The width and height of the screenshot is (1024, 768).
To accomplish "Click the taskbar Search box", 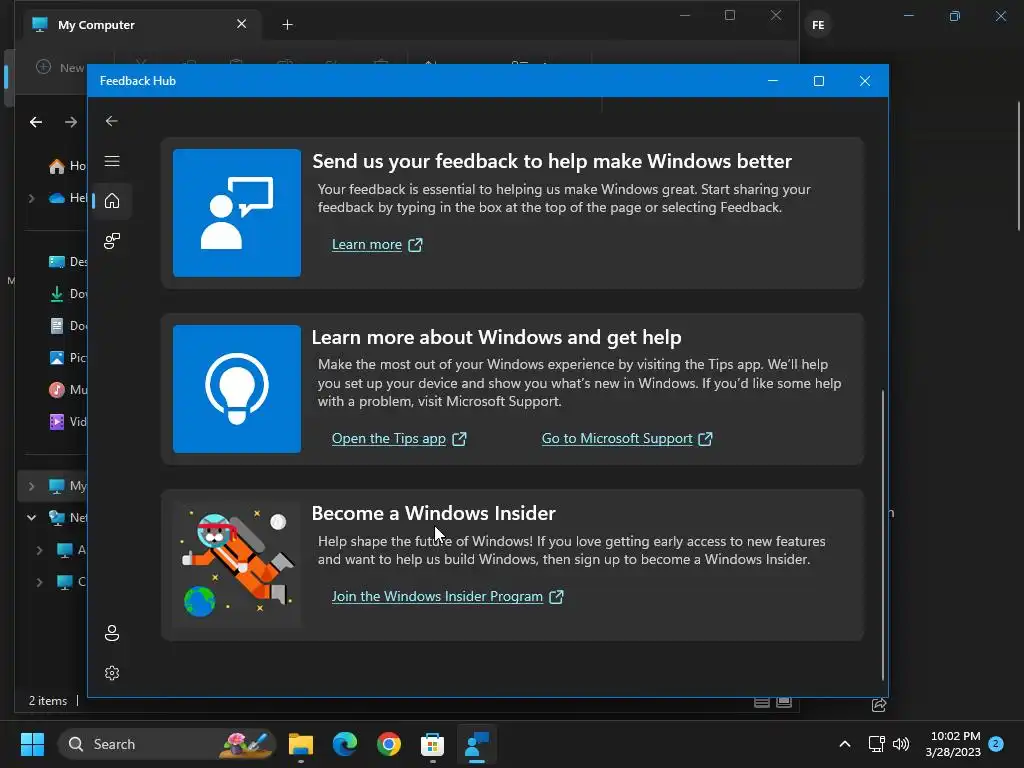I will [x=168, y=744].
